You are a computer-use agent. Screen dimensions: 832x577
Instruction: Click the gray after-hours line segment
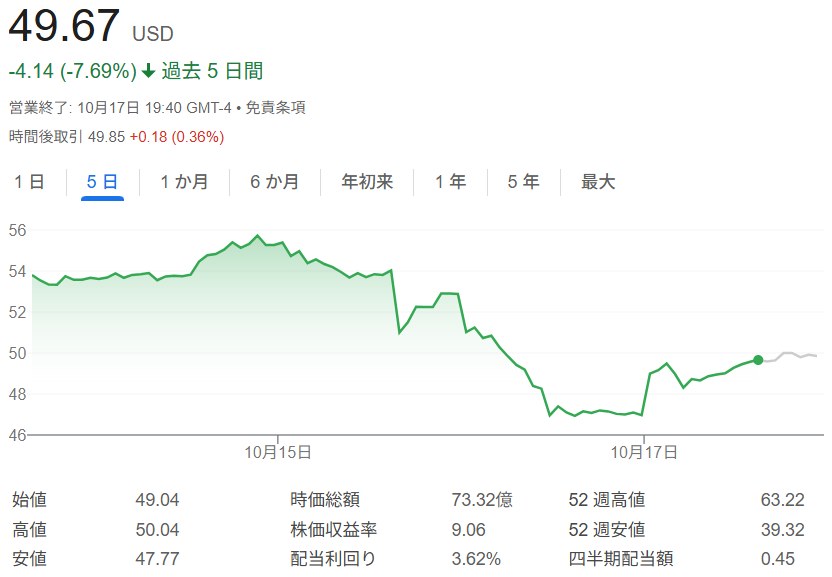(x=790, y=355)
